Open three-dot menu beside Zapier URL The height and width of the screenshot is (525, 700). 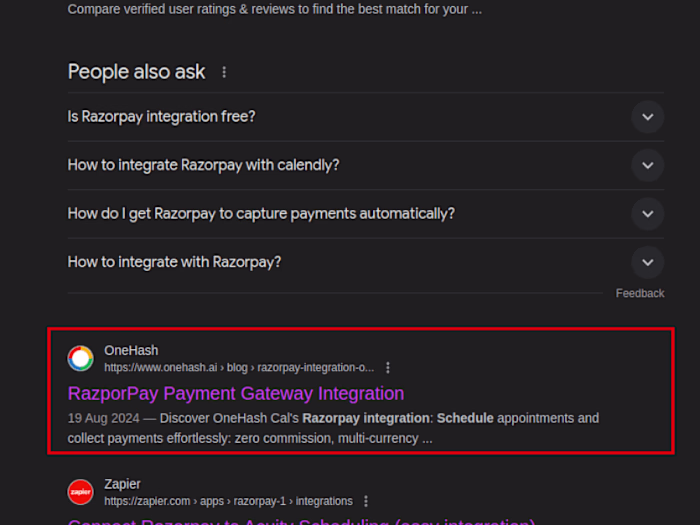tap(366, 501)
